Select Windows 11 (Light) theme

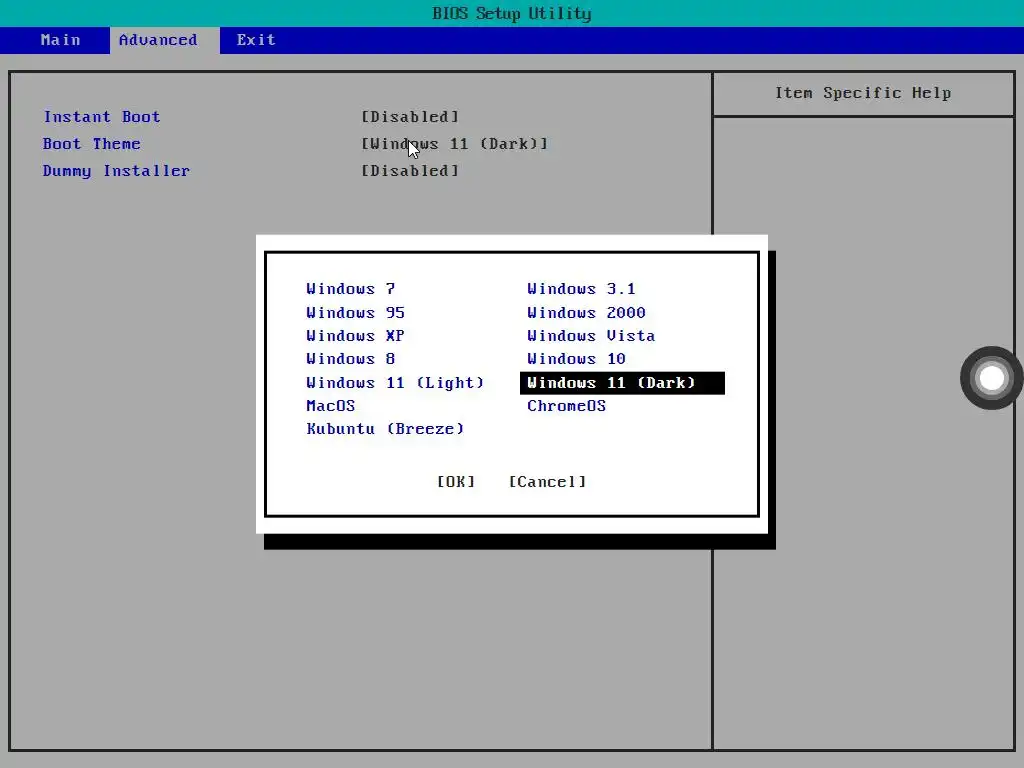pos(395,383)
